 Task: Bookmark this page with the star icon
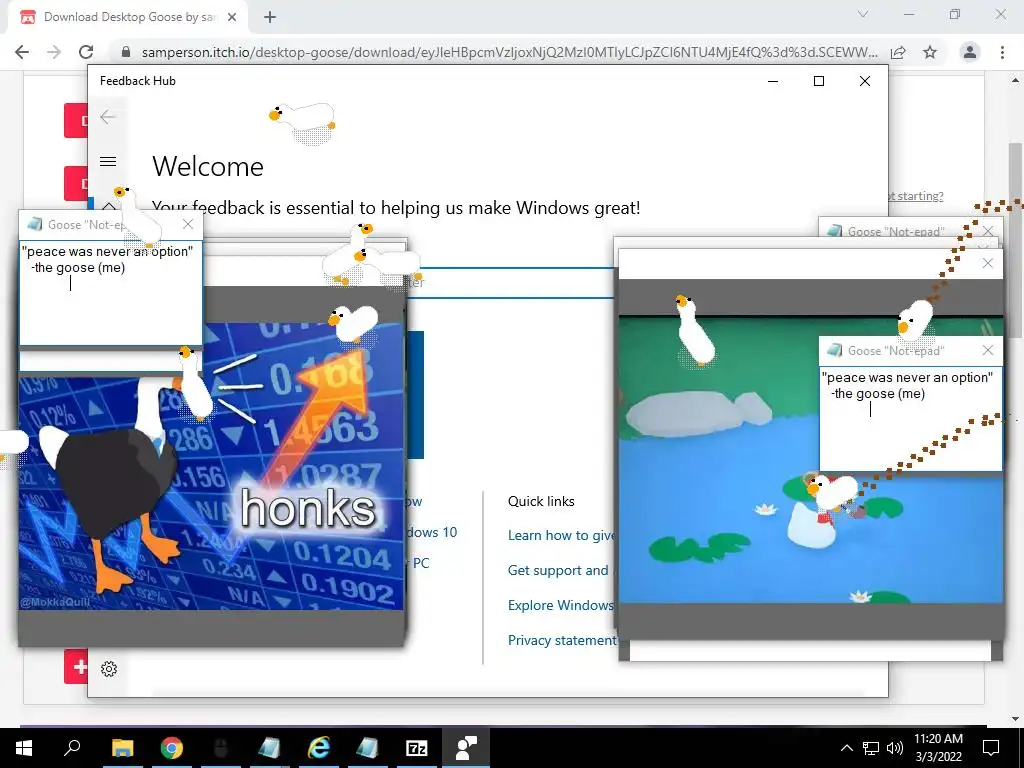930,52
